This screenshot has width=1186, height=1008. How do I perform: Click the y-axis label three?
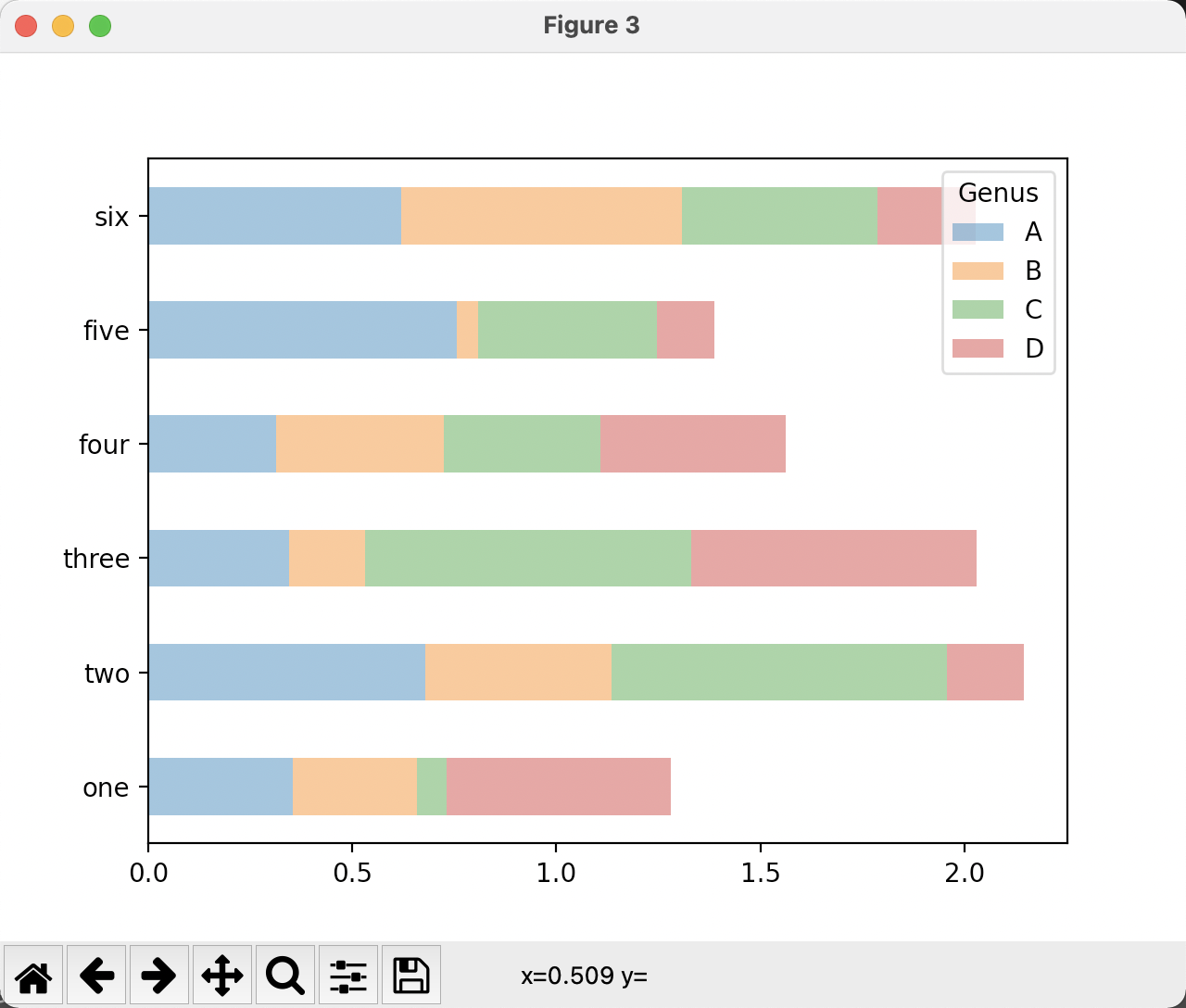point(96,559)
